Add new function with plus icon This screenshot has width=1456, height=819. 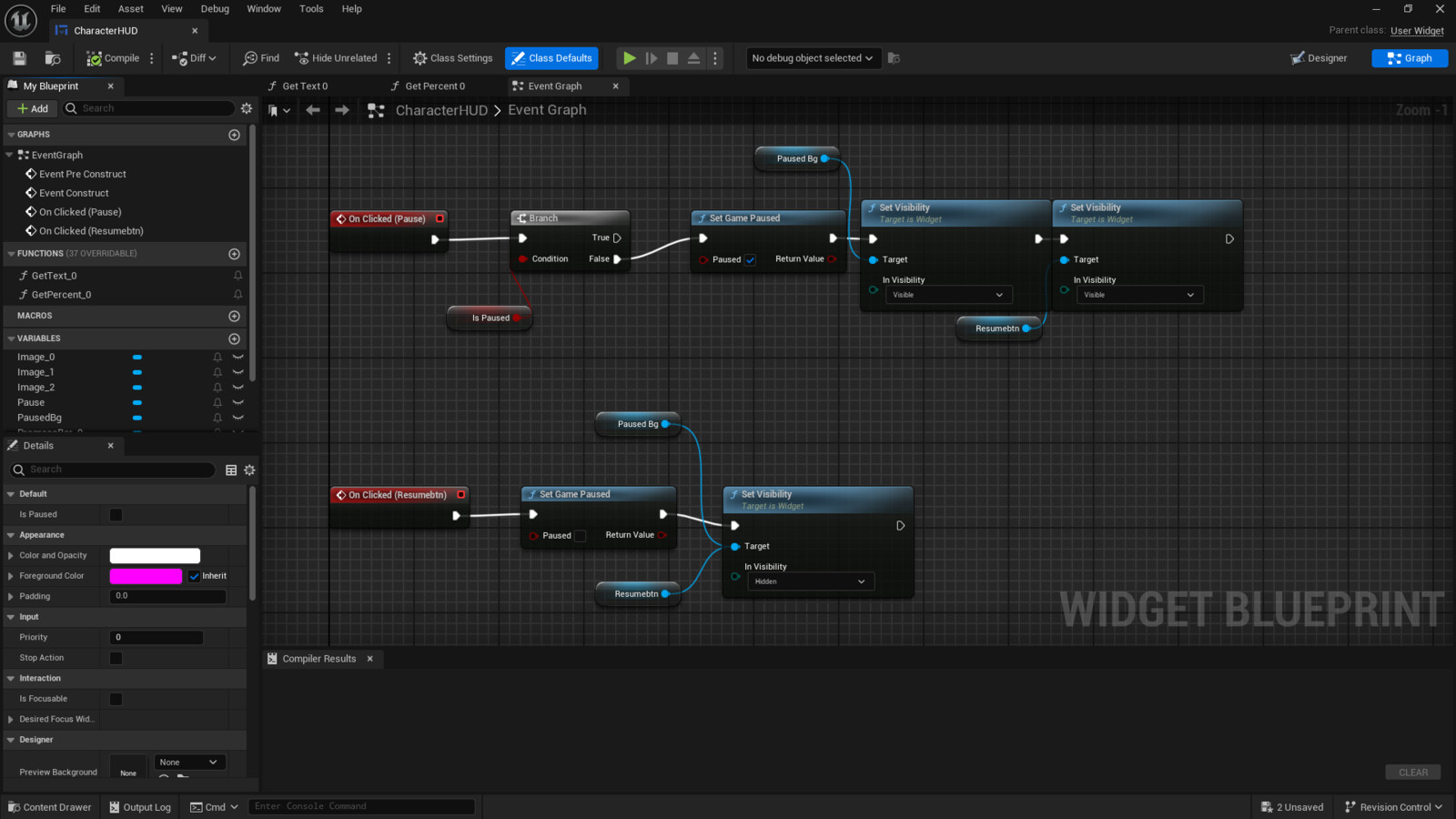(234, 254)
